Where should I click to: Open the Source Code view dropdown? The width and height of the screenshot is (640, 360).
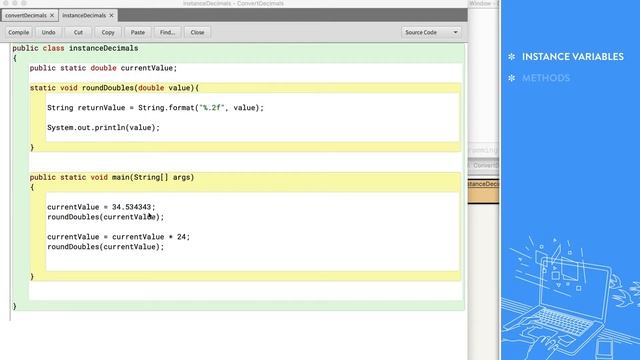coord(431,32)
